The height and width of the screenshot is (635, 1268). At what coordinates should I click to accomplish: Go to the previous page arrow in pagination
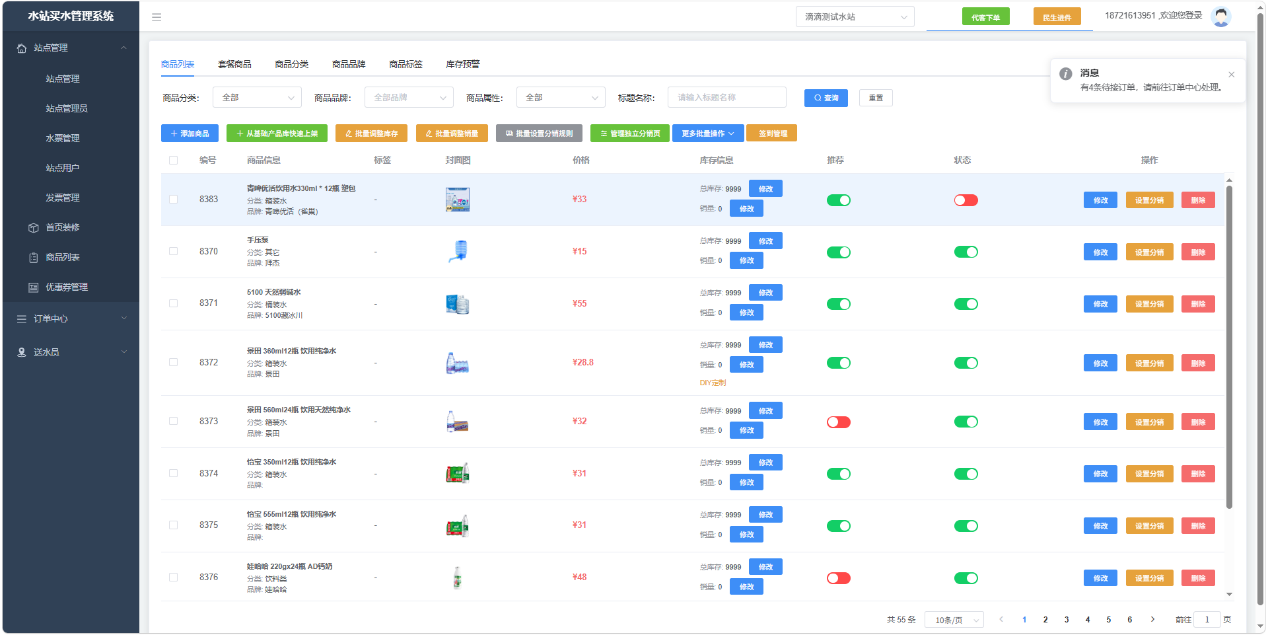[1001, 620]
